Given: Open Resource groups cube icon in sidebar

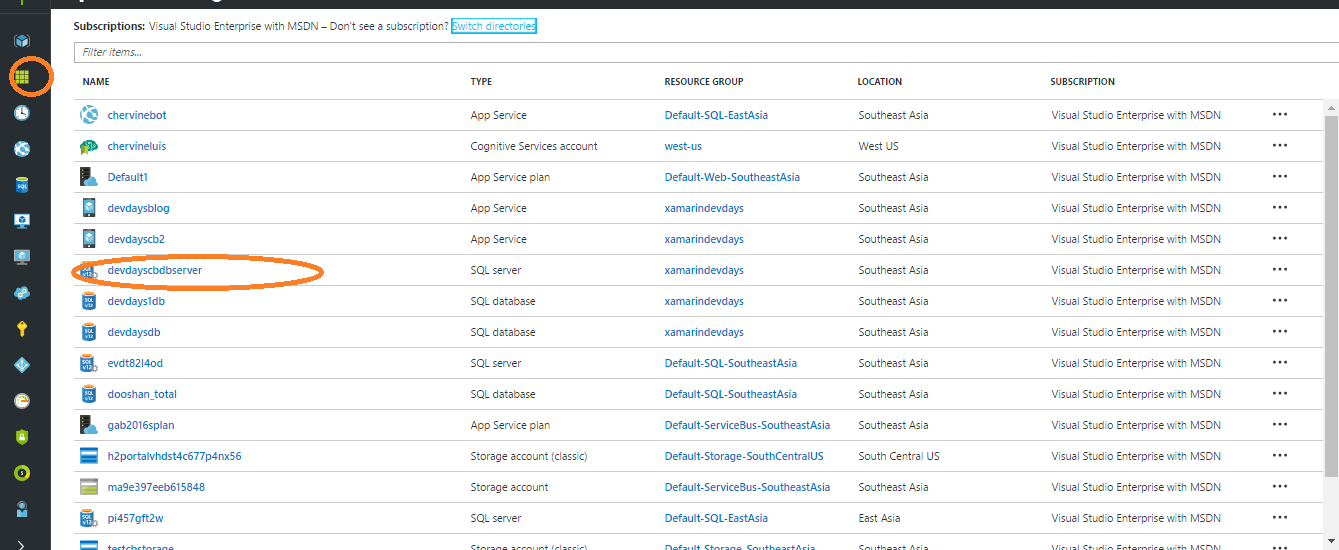Looking at the screenshot, I should tap(22, 41).
